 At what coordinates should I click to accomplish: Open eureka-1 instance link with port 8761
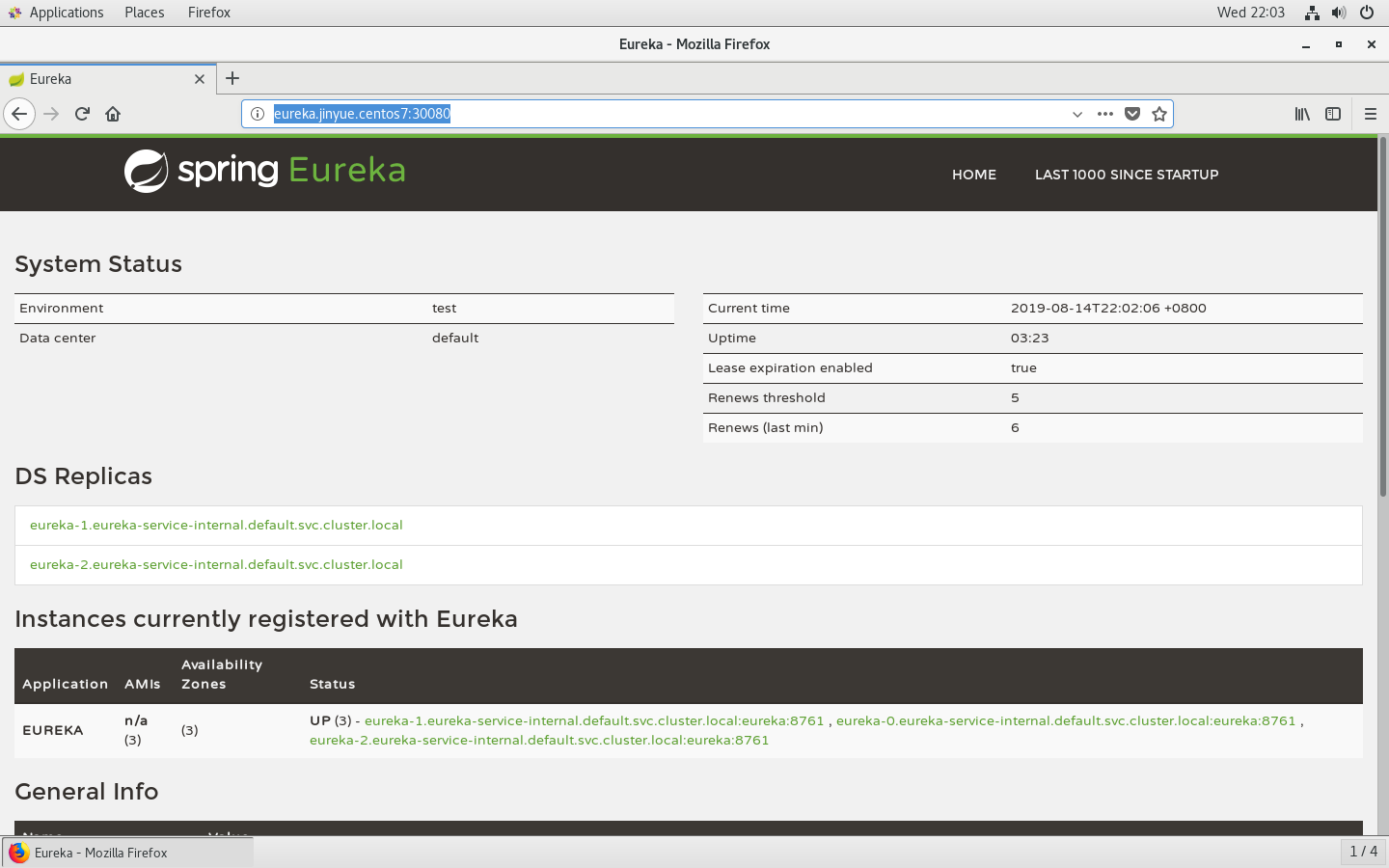point(594,720)
